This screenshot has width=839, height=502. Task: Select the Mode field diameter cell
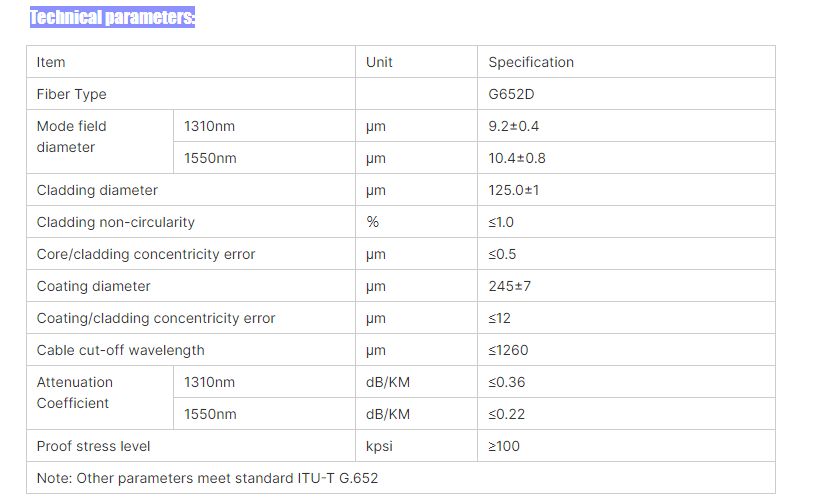tap(100, 142)
